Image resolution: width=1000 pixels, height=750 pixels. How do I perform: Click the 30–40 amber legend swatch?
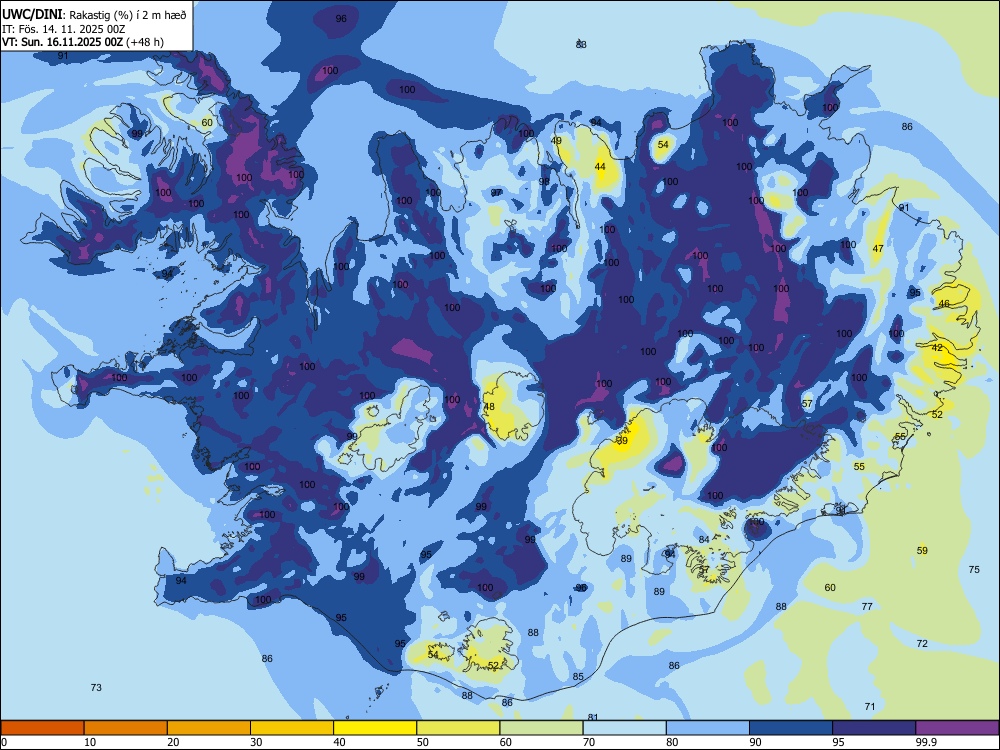[292, 728]
